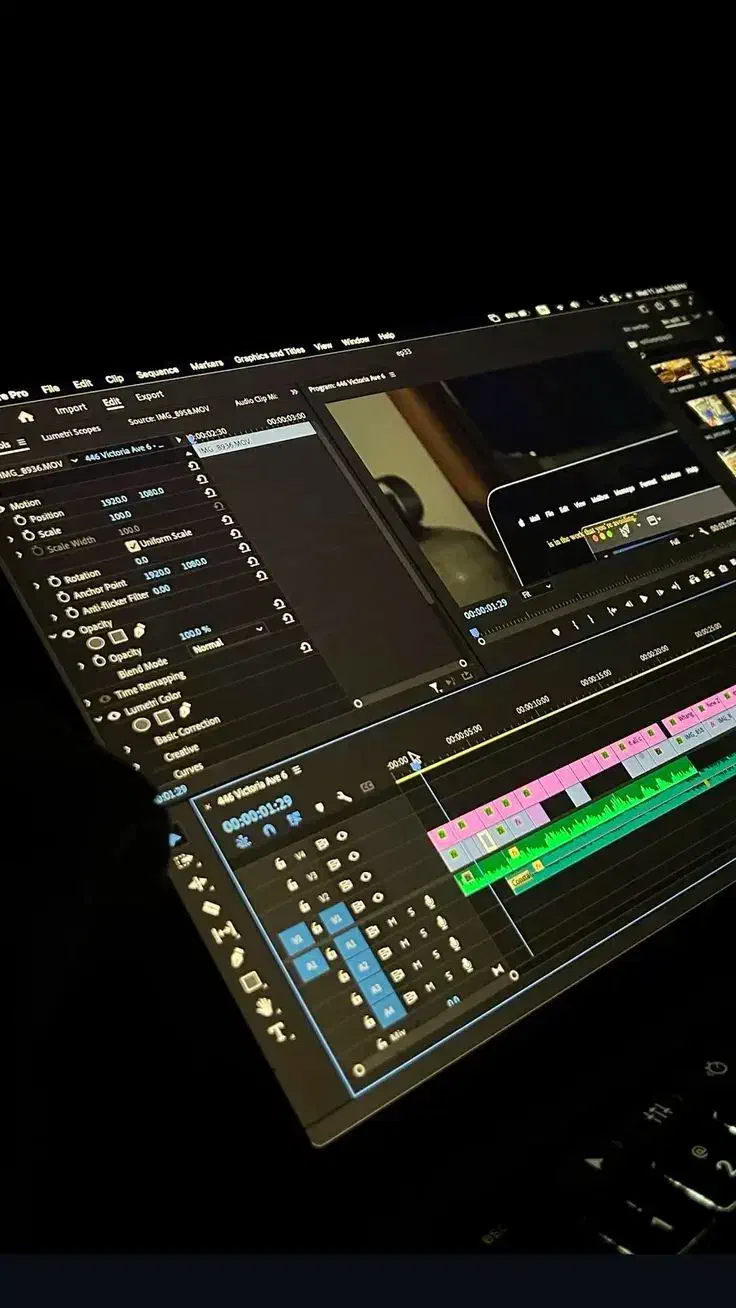This screenshot has height=1308, width=736.
Task: Collapse the Opacity effect section
Action: 52,635
